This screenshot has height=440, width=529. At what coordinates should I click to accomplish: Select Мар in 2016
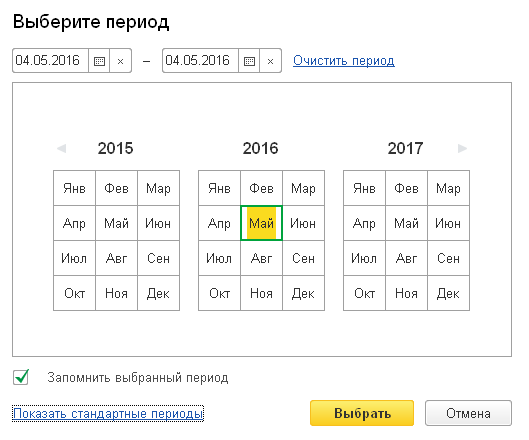click(x=303, y=188)
